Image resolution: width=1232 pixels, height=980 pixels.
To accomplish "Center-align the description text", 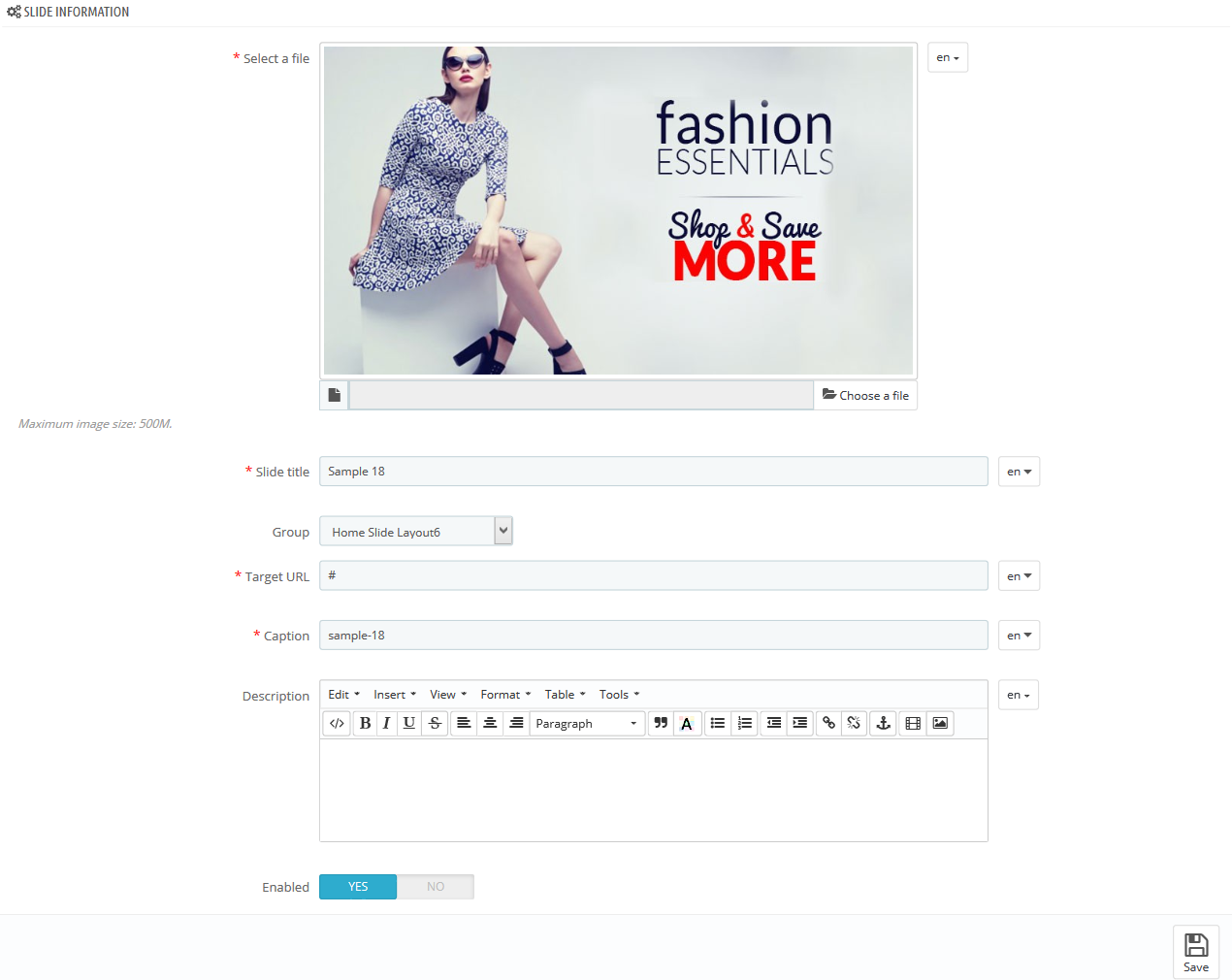I will pyautogui.click(x=490, y=723).
